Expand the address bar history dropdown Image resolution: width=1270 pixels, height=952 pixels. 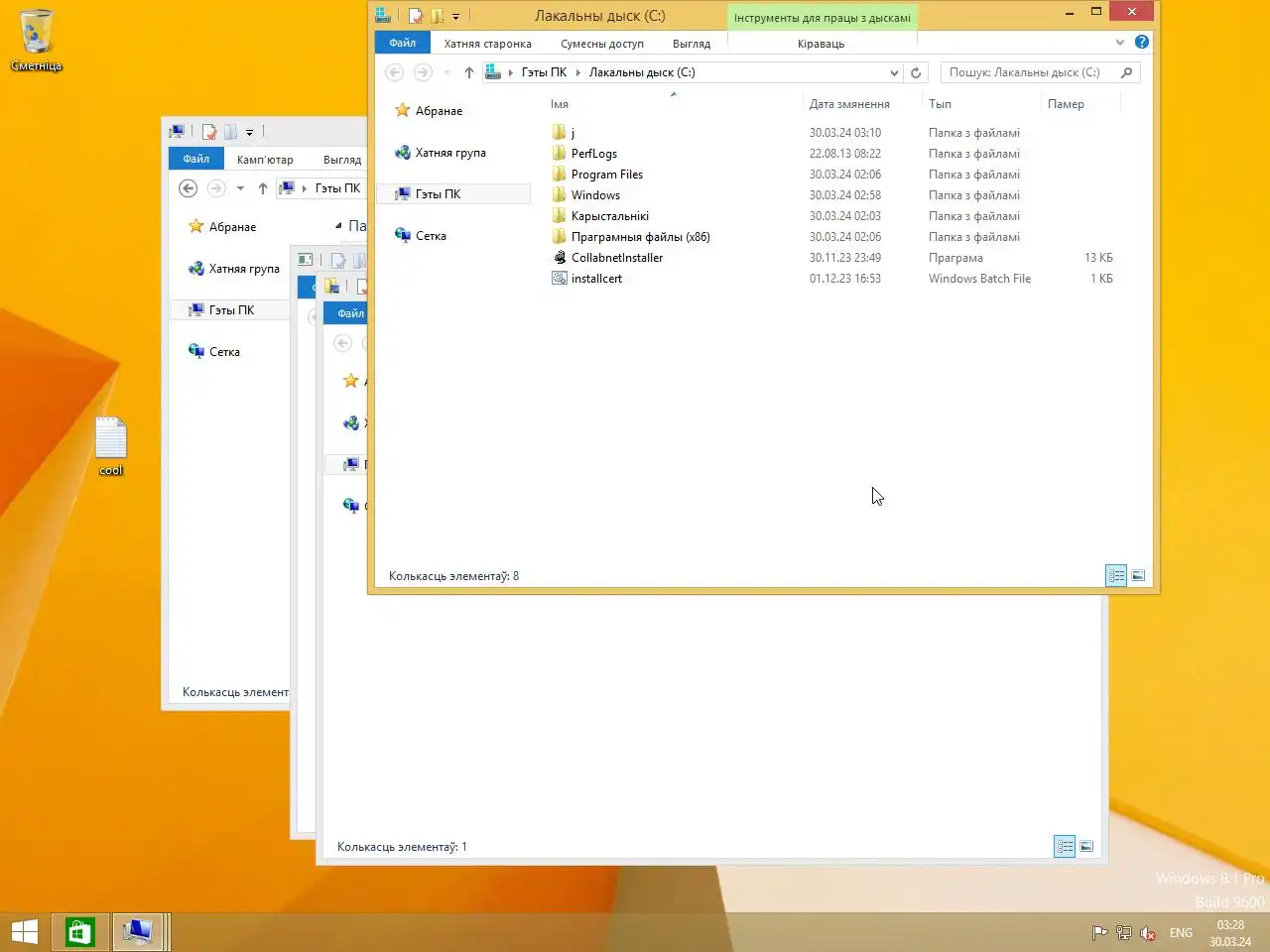894,72
